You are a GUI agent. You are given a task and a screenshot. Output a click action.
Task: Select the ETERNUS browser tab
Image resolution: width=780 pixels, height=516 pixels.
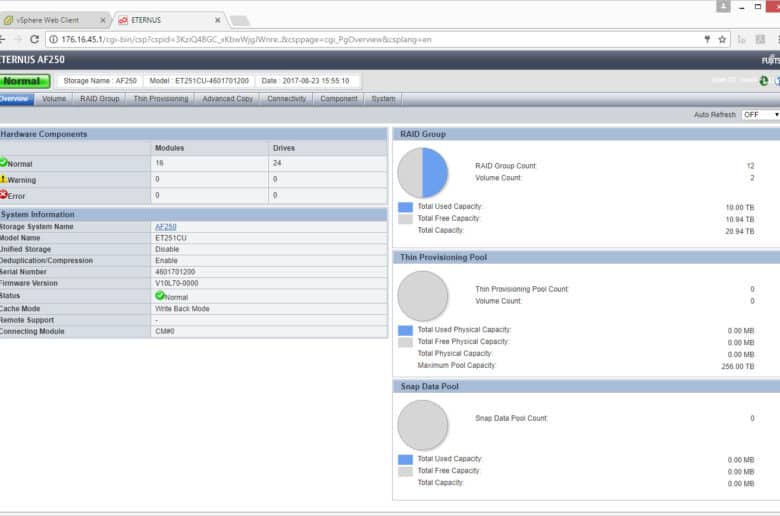169,20
